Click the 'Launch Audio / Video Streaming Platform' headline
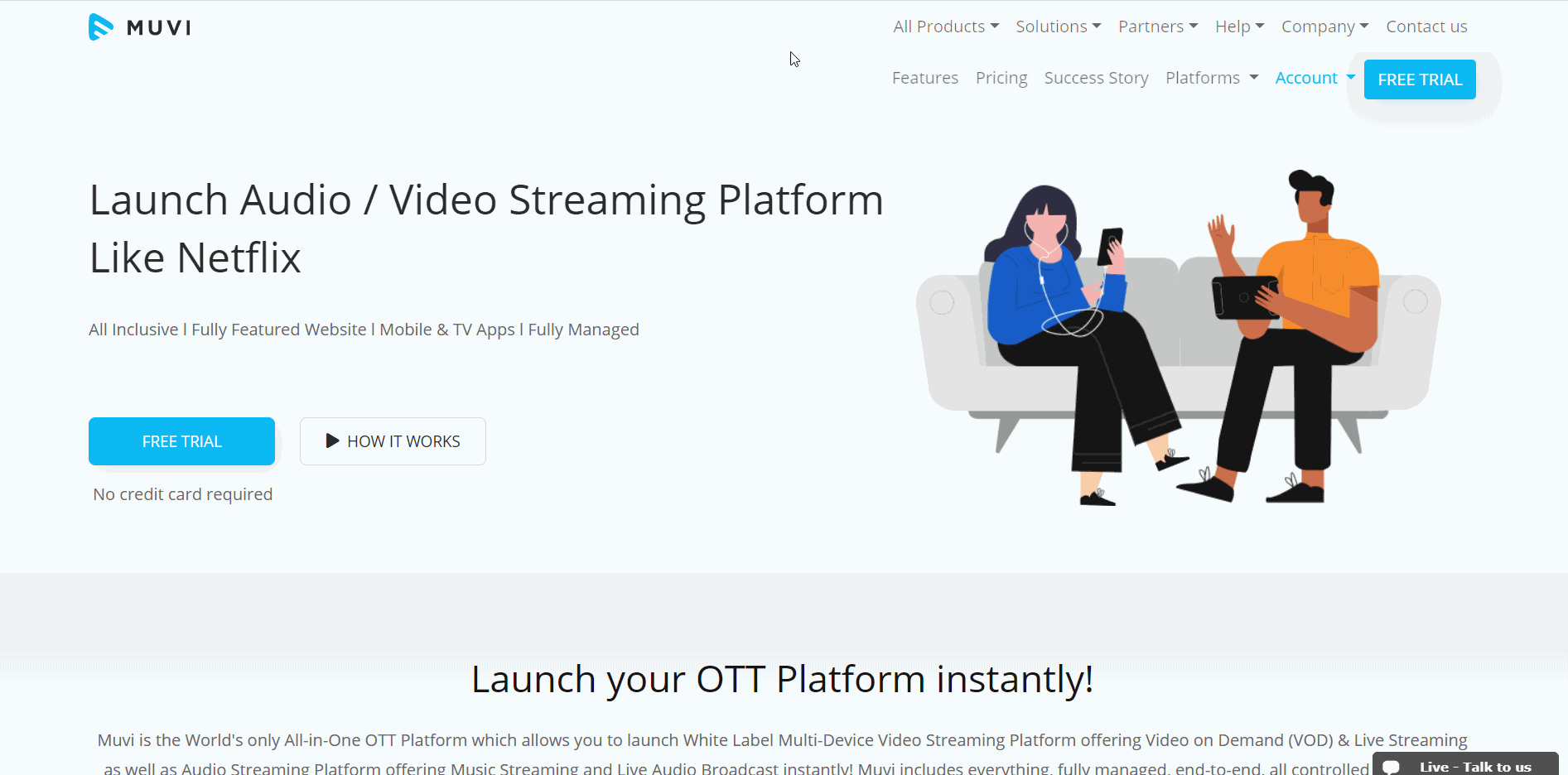Screen dimensions: 1568x775 point(487,229)
